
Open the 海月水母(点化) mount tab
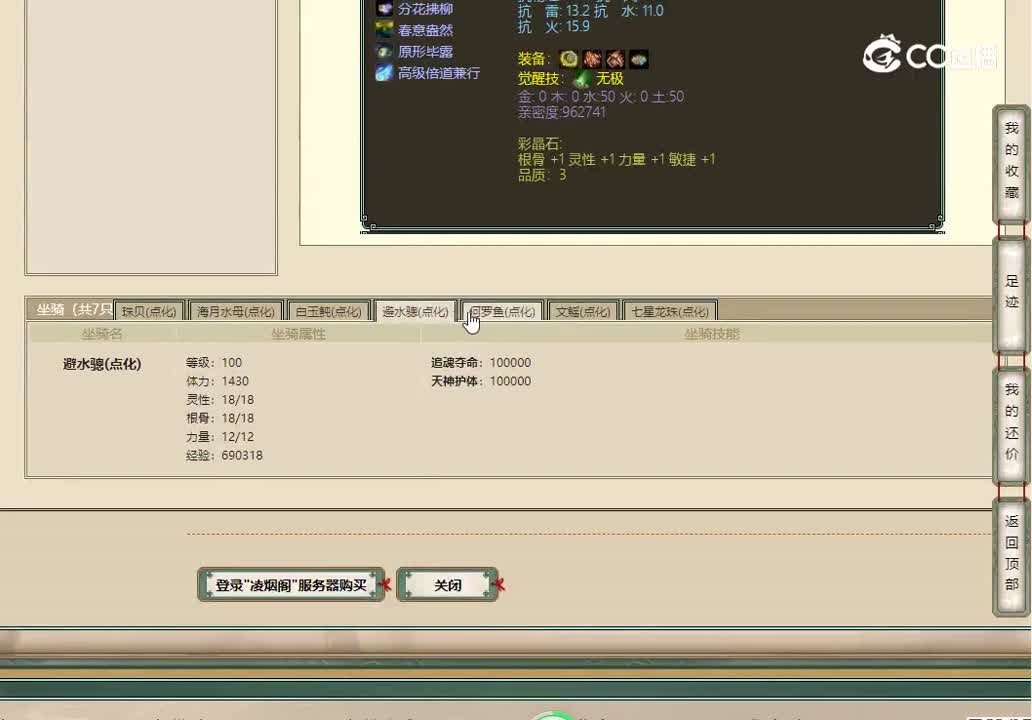click(x=236, y=311)
